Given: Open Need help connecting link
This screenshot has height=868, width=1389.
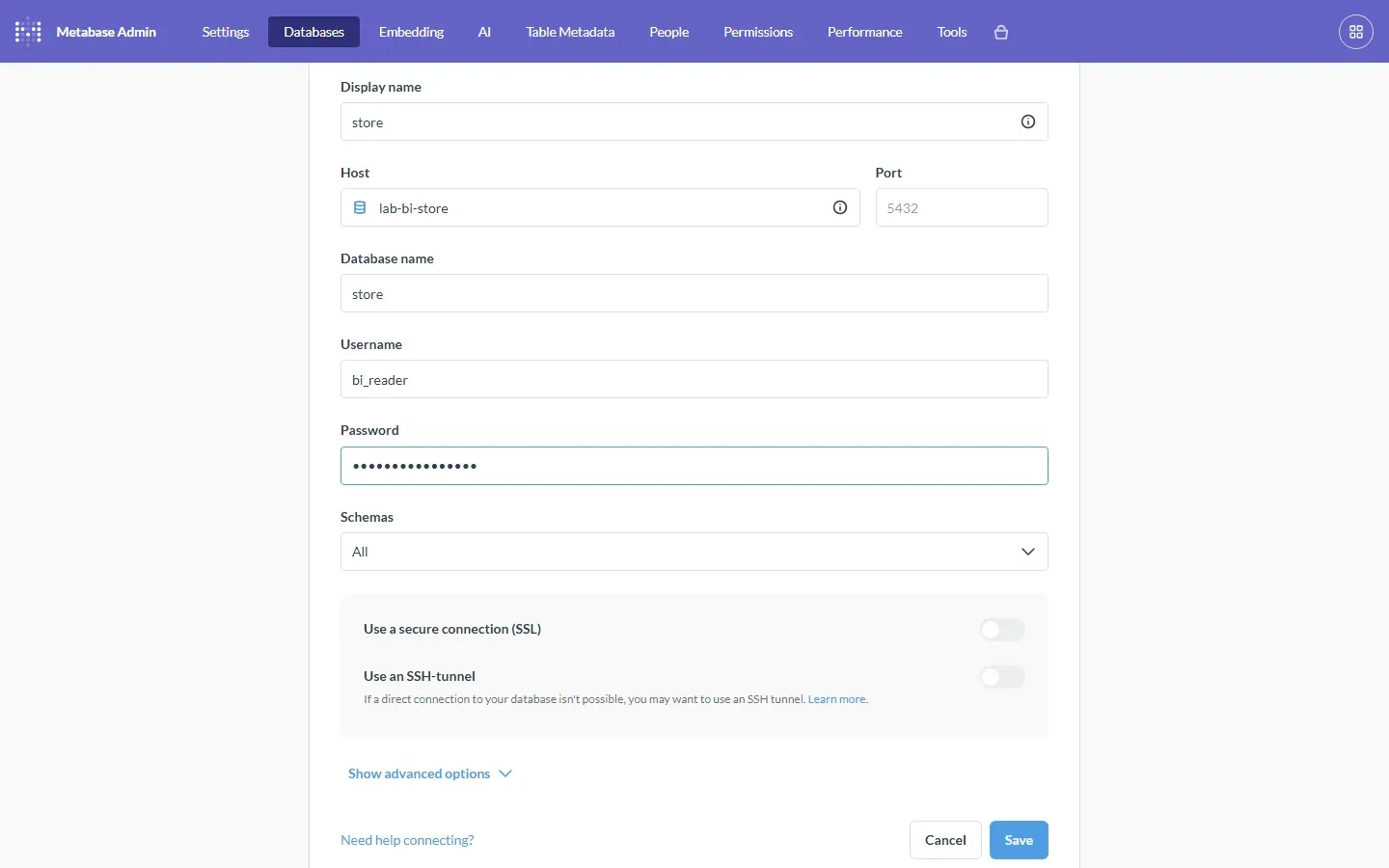Looking at the screenshot, I should [407, 840].
